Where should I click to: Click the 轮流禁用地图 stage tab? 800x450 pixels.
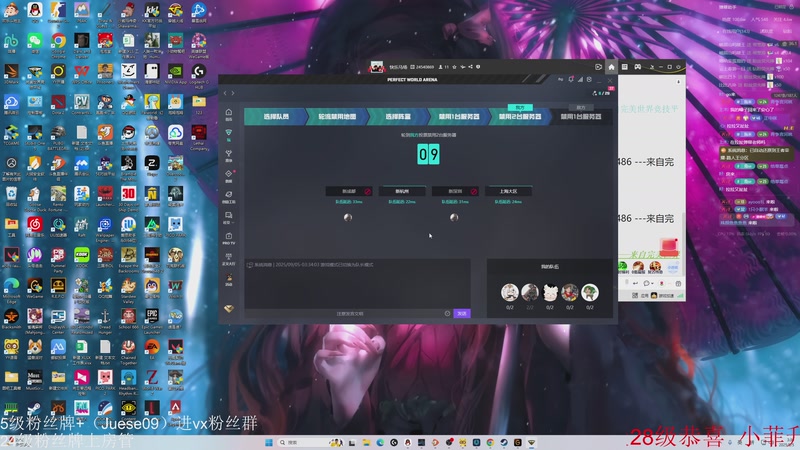(x=337, y=116)
